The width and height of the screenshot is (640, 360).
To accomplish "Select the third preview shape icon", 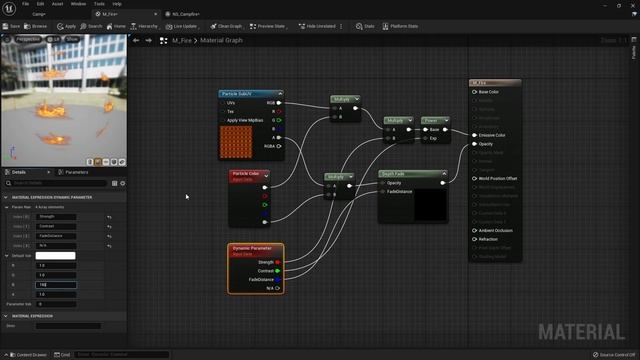I will (x=106, y=162).
